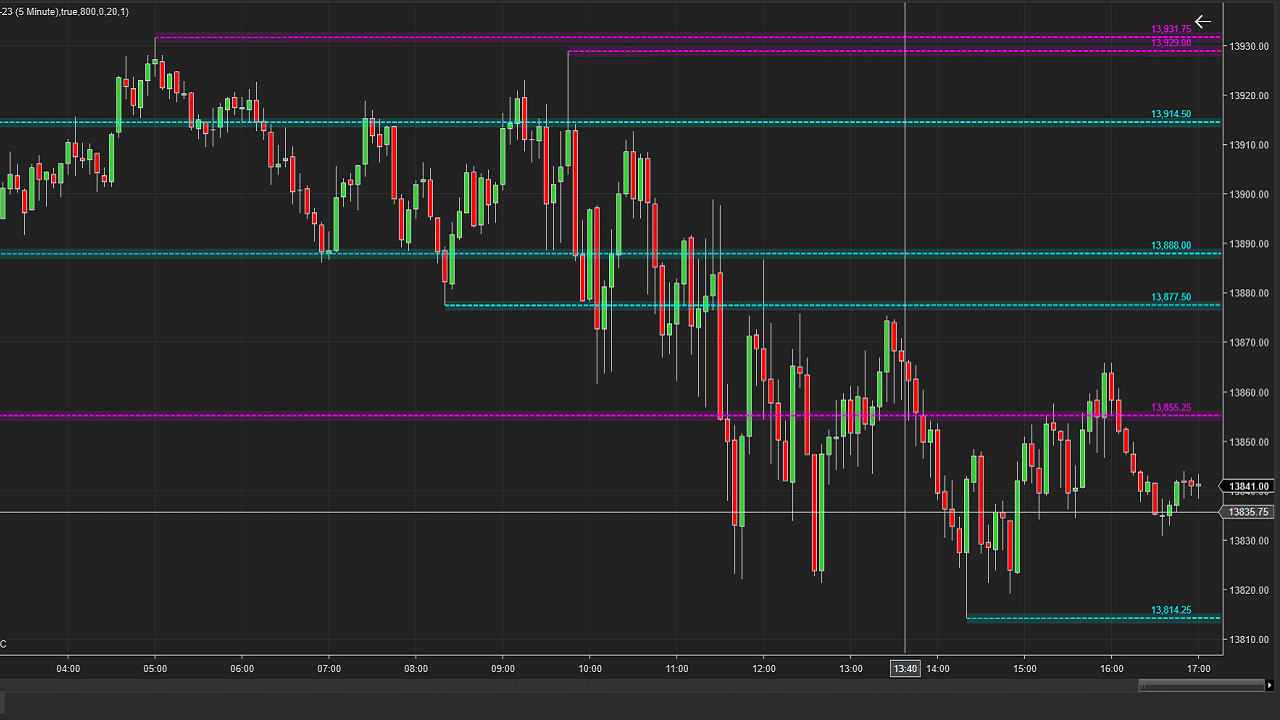Select the 5 Minute indicator label
The height and width of the screenshot is (720, 1280).
coord(64,11)
